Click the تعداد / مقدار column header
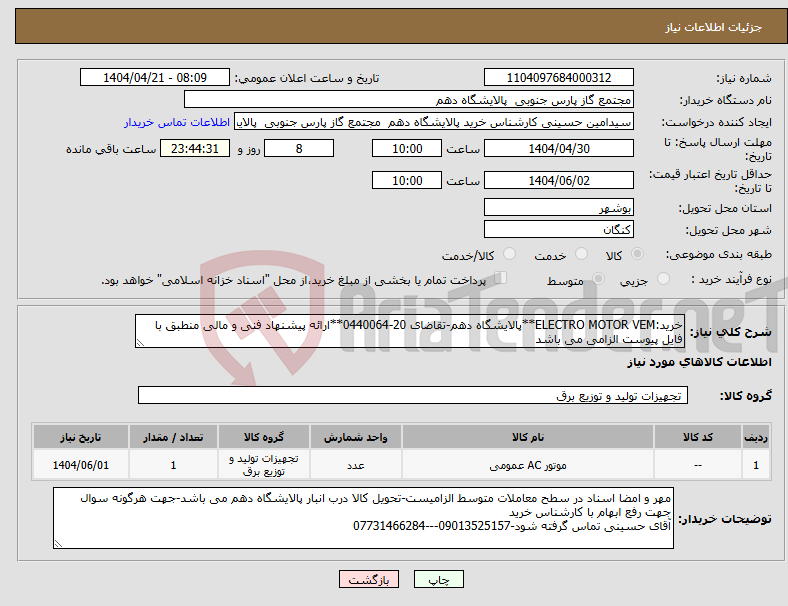The image size is (788, 606). (x=173, y=437)
